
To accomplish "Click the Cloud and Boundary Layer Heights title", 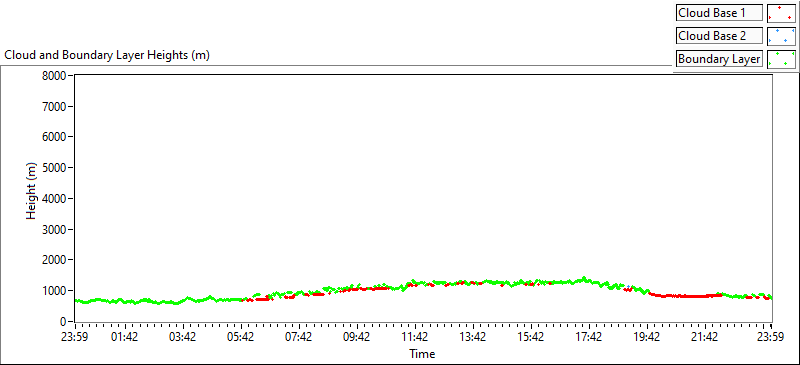I will point(107,55).
